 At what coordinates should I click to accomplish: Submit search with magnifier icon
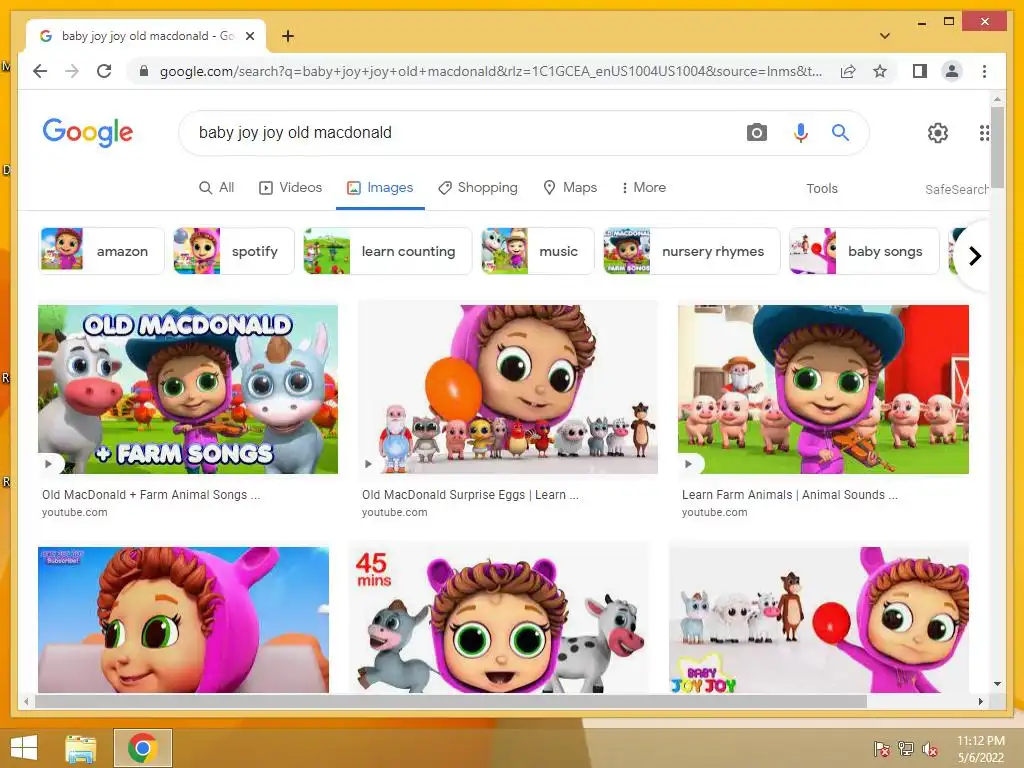point(840,133)
